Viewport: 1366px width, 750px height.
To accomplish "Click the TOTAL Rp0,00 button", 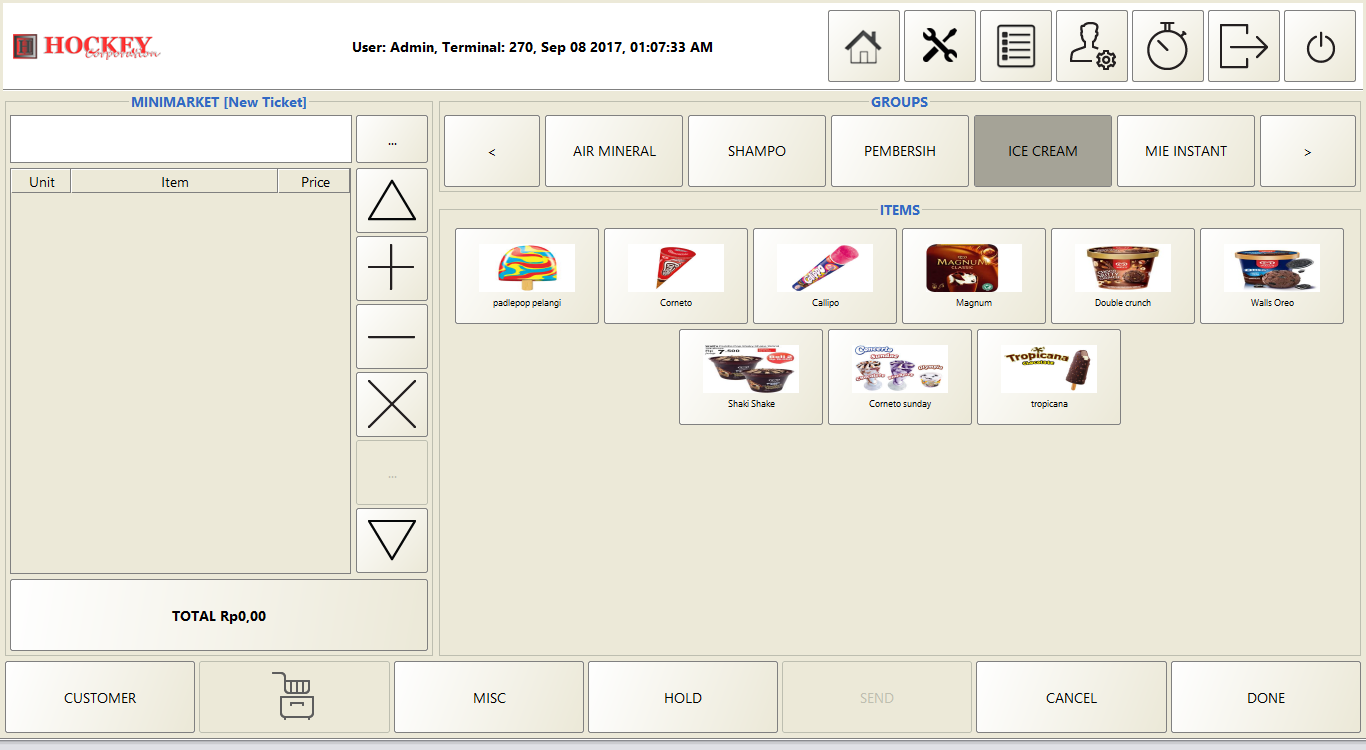I will click(219, 615).
